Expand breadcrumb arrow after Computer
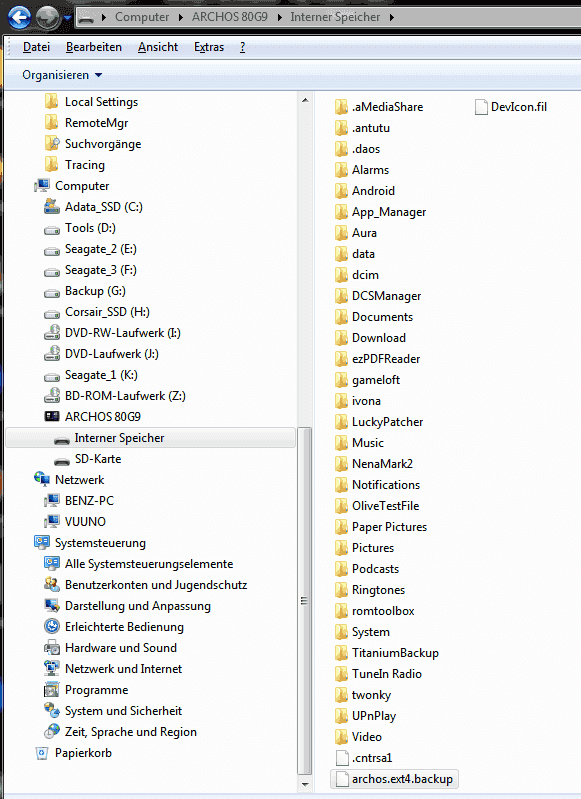 [180, 17]
